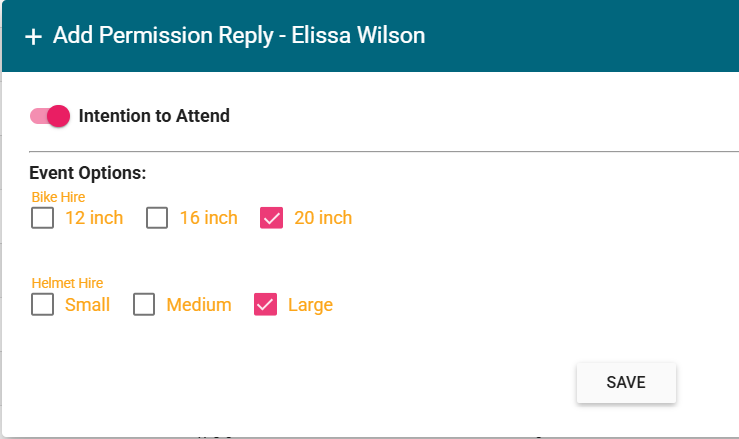Click the "Helmet Hire" group label
Screen dimensions: 739x439
coord(67,283)
